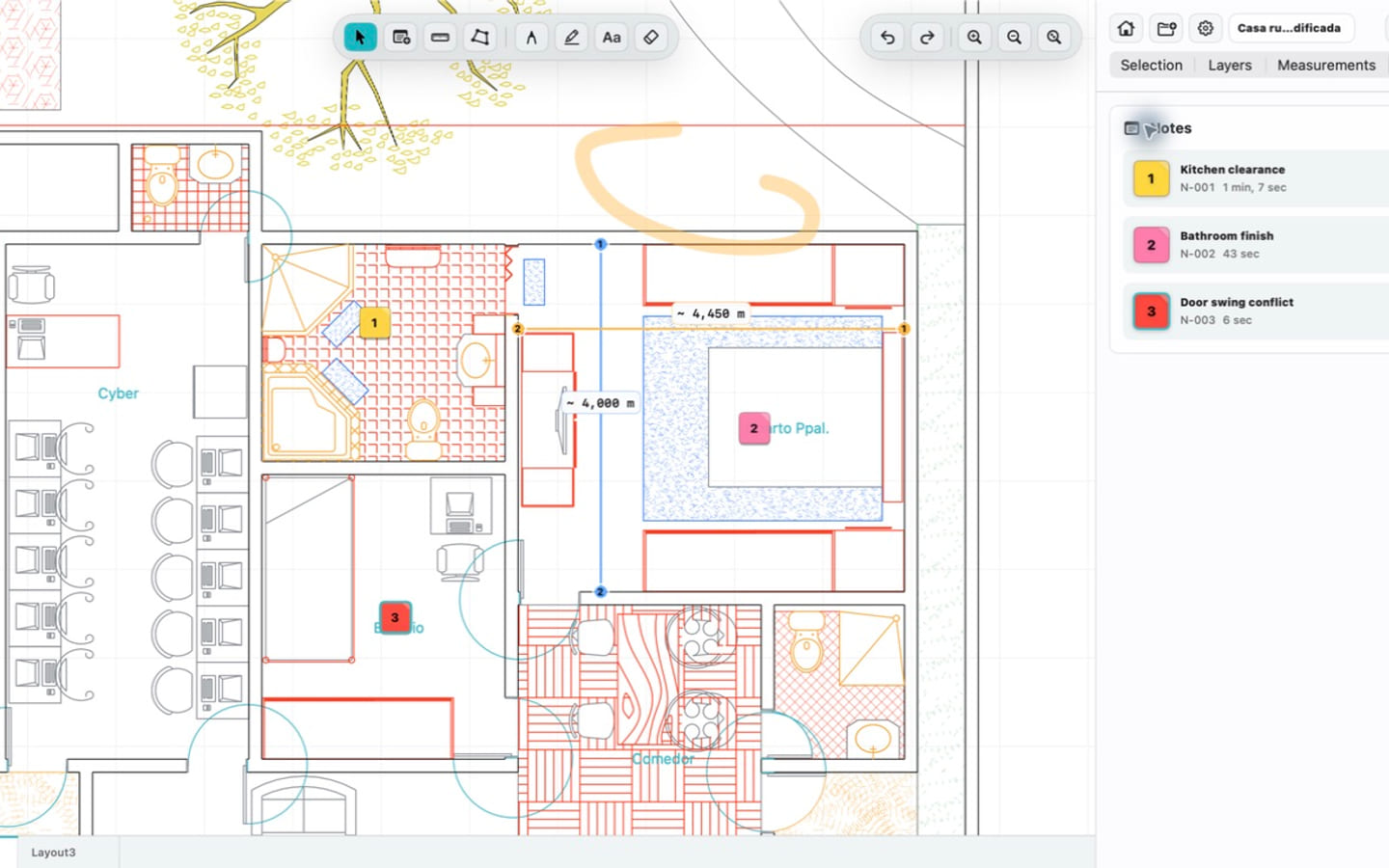The image size is (1389, 868).
Task: Click the zoom to fit icon
Action: click(x=1054, y=38)
